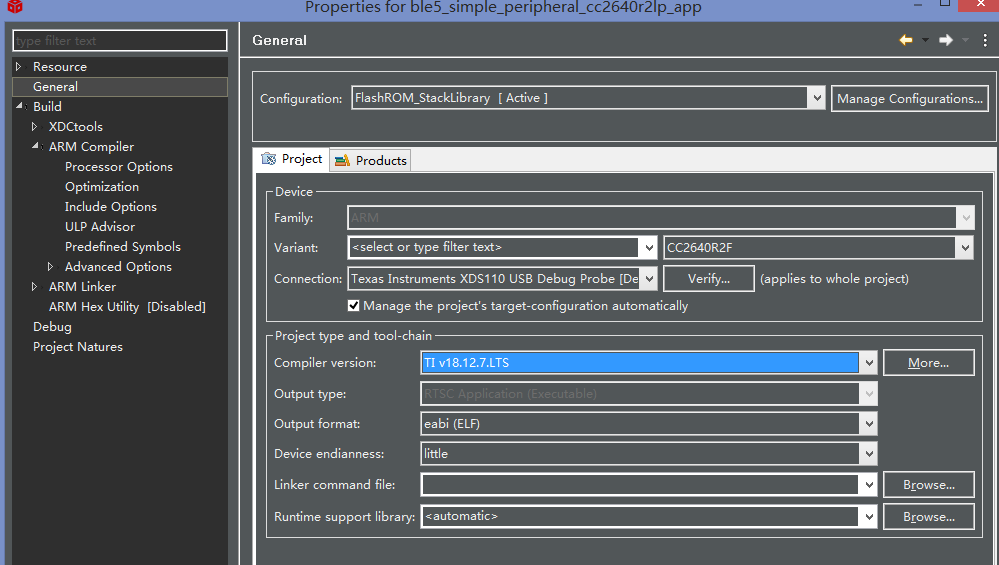Open forward history dropdown arrow

(966, 40)
